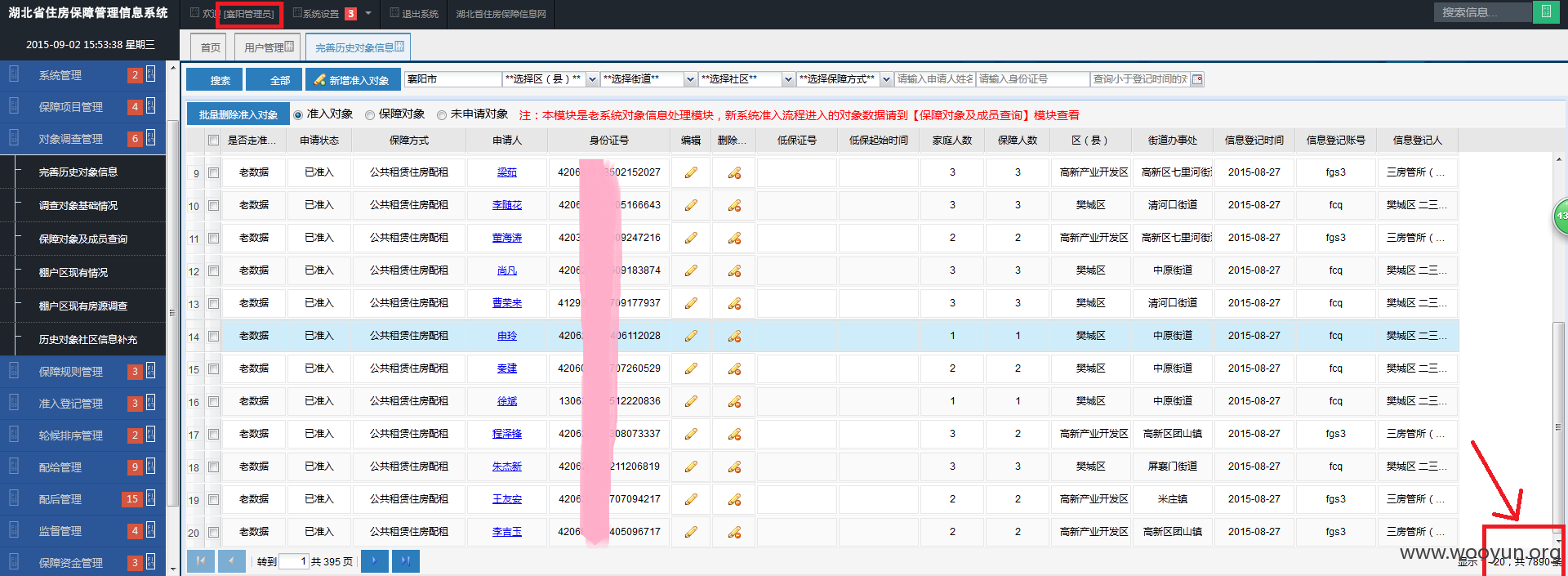Tick the row 20 checkbox
The height and width of the screenshot is (576, 1568).
tap(213, 532)
